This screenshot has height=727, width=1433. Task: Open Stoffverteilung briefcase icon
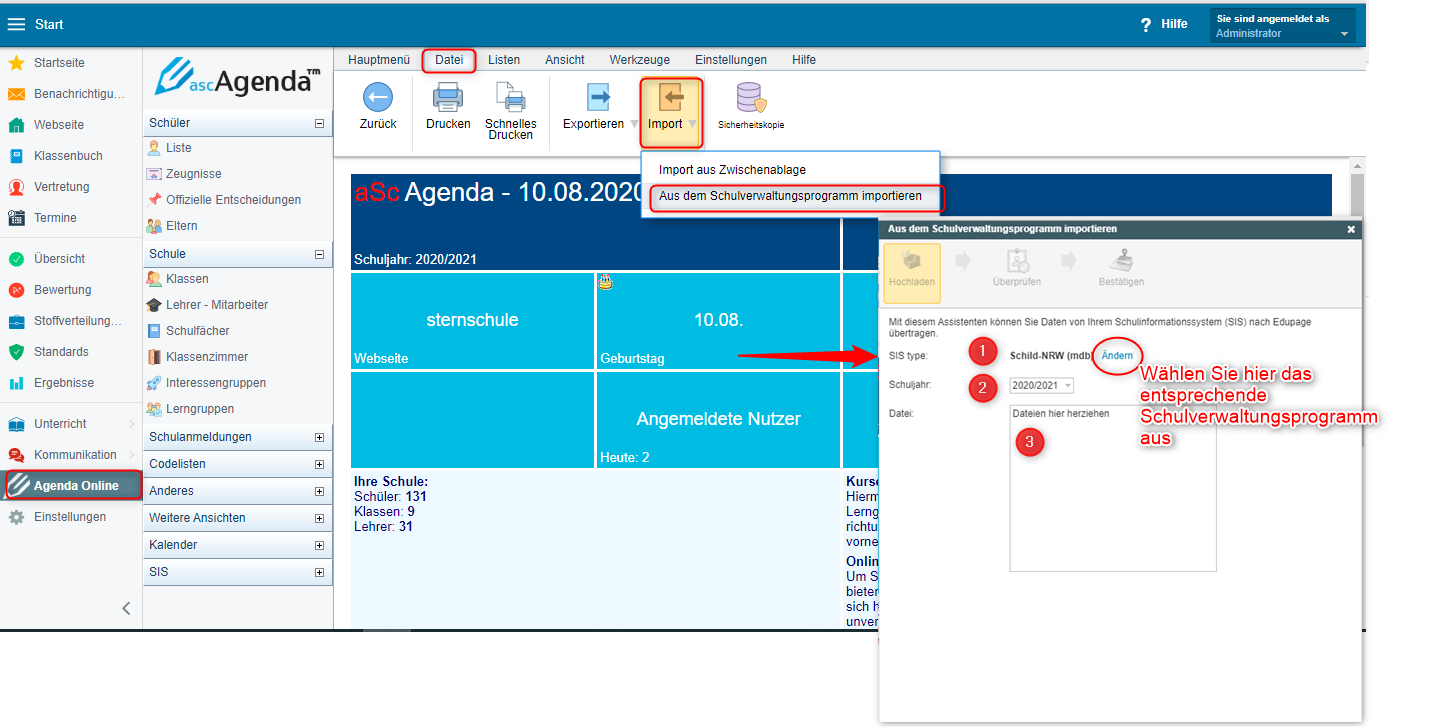pyautogui.click(x=16, y=321)
